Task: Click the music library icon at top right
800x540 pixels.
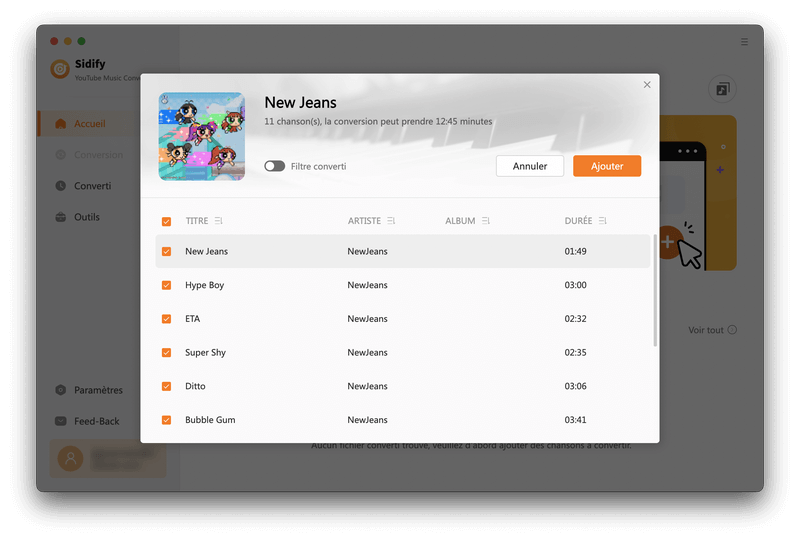Action: point(722,90)
